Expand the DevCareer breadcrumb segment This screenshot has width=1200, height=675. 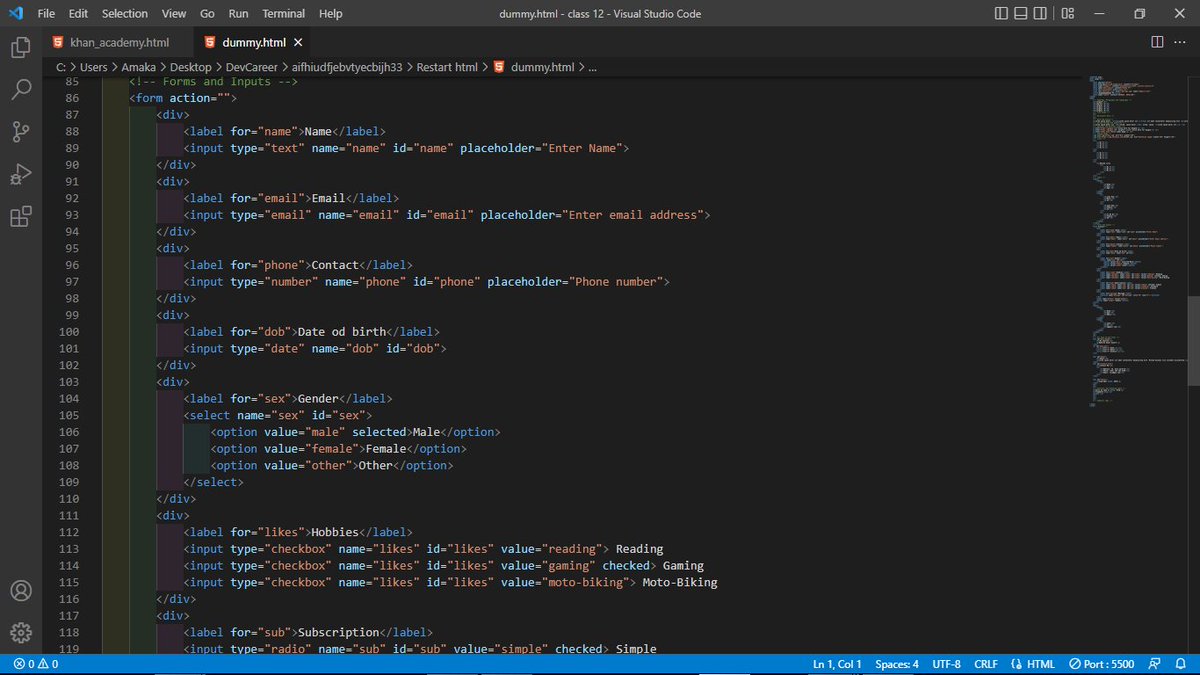click(250, 67)
